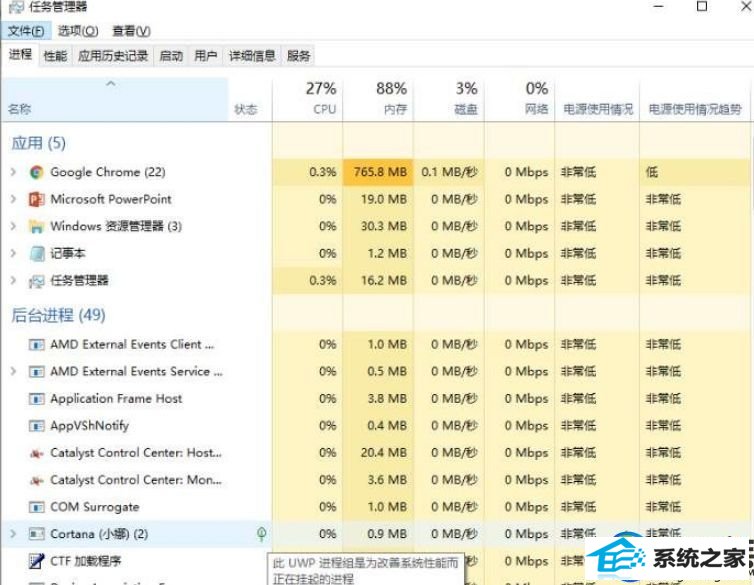Sort by the 磁盘 column header
This screenshot has width=754, height=585.
(x=449, y=99)
